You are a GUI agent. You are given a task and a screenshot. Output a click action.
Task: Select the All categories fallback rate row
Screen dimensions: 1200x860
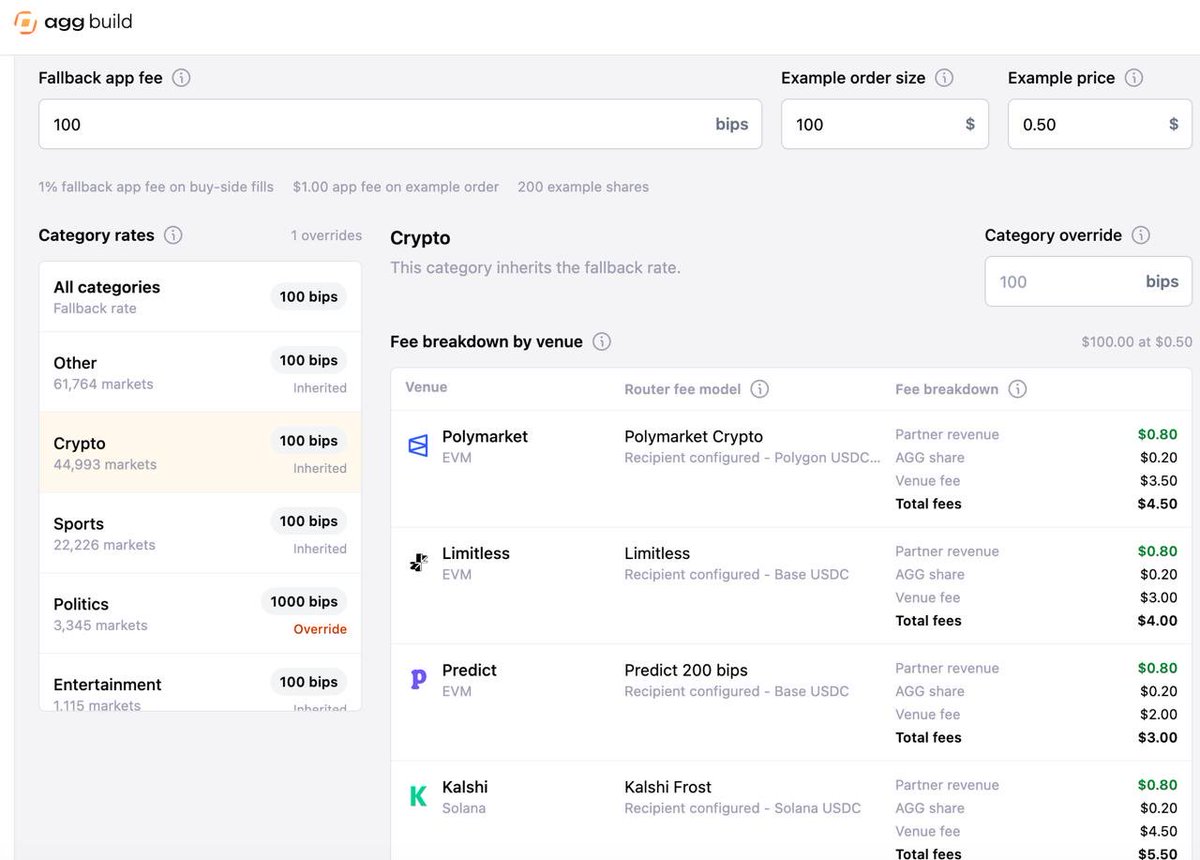(x=200, y=297)
